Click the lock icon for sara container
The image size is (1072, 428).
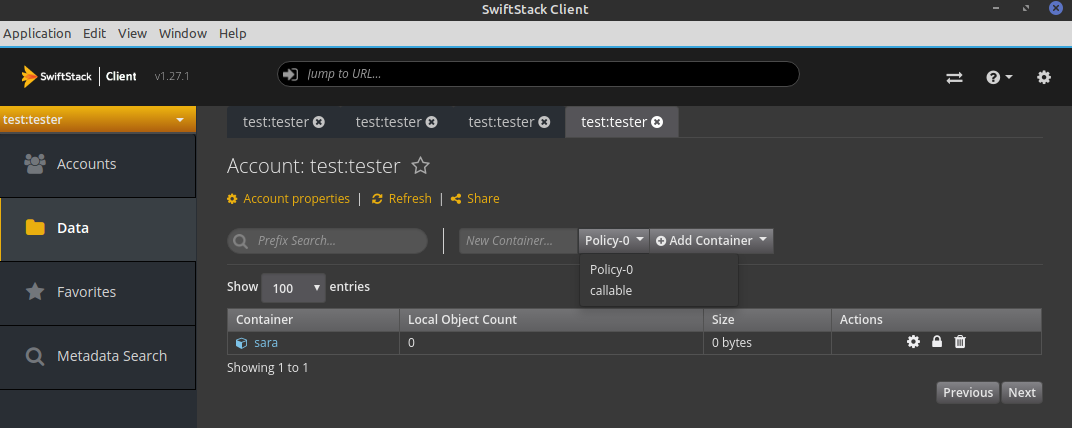pyautogui.click(x=937, y=342)
